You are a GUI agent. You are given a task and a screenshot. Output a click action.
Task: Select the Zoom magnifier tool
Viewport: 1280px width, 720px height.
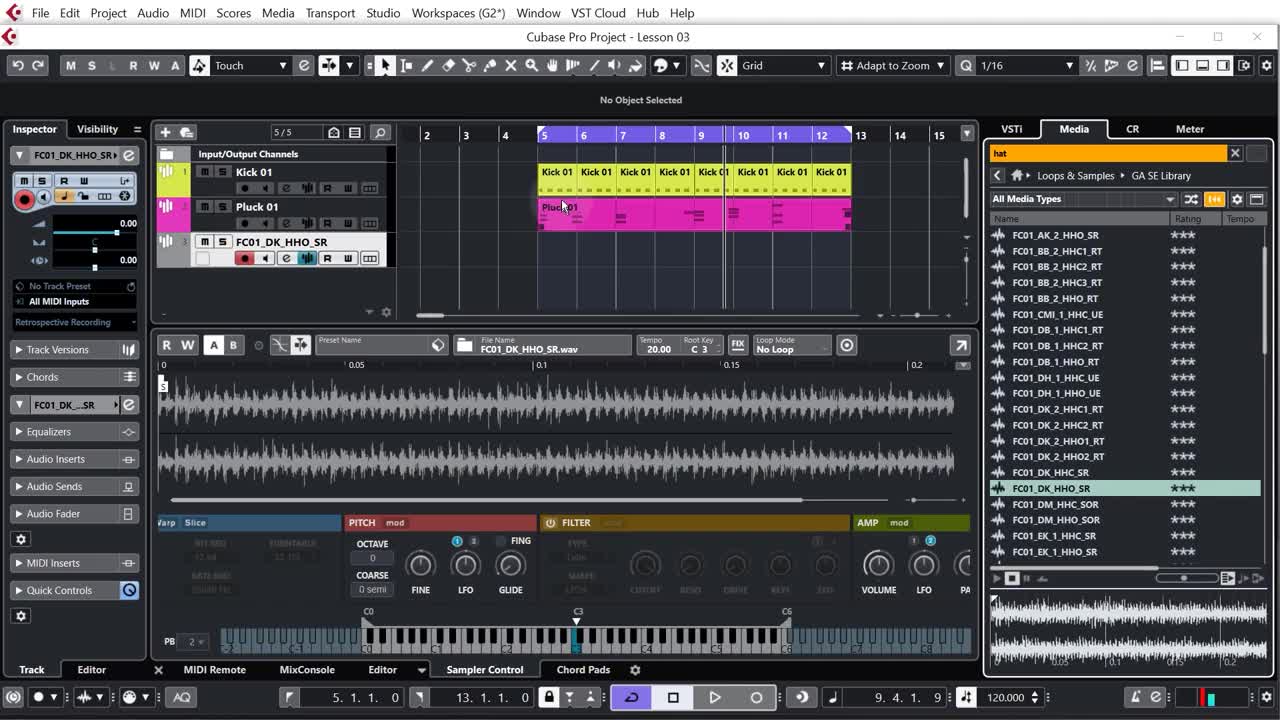tap(532, 65)
